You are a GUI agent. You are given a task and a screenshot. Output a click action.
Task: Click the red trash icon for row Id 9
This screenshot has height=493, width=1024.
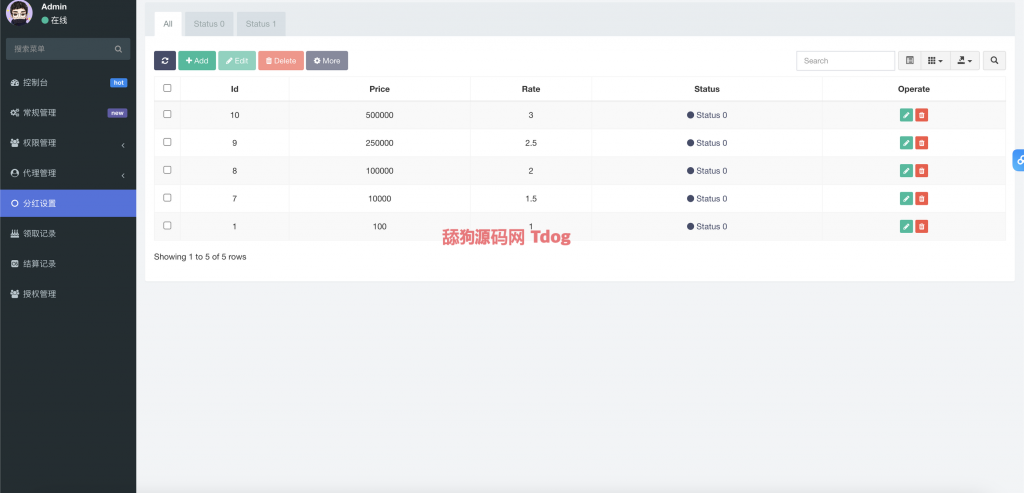pyautogui.click(x=922, y=143)
